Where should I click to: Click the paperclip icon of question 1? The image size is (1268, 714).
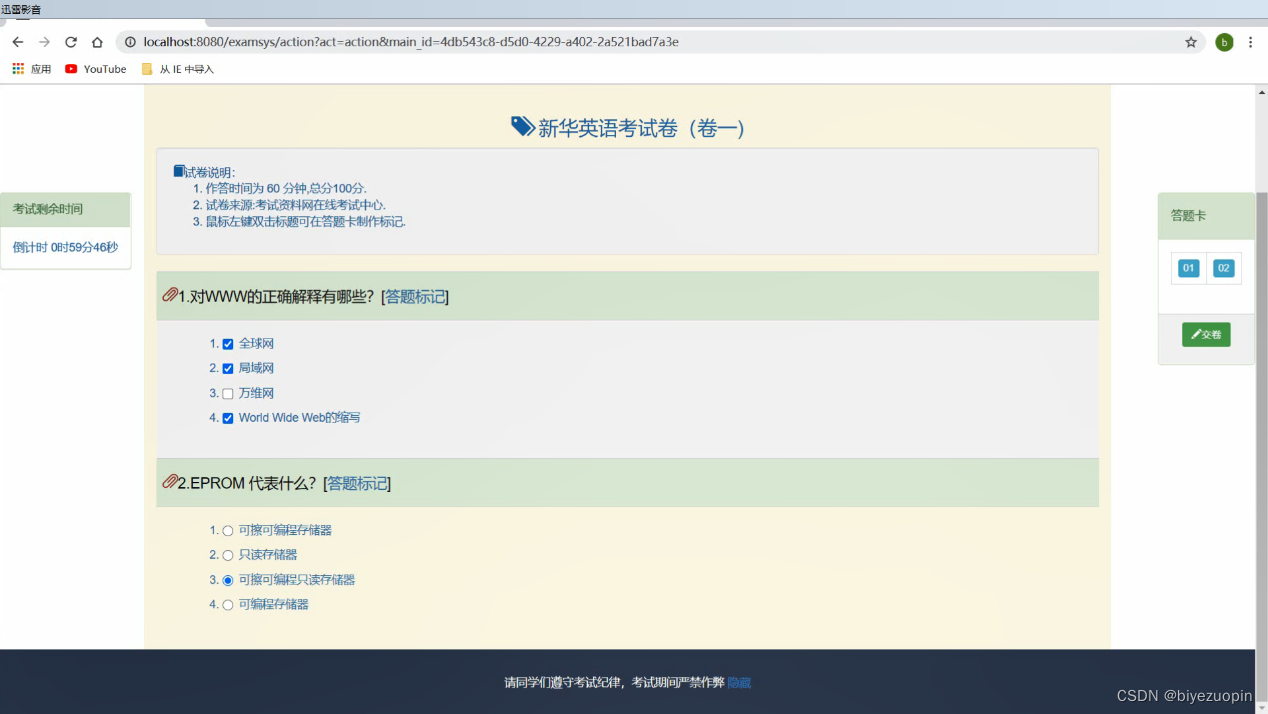170,295
